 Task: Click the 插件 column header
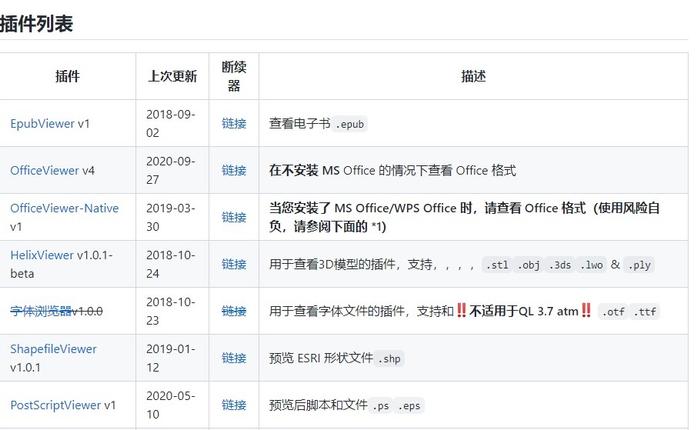[67, 76]
